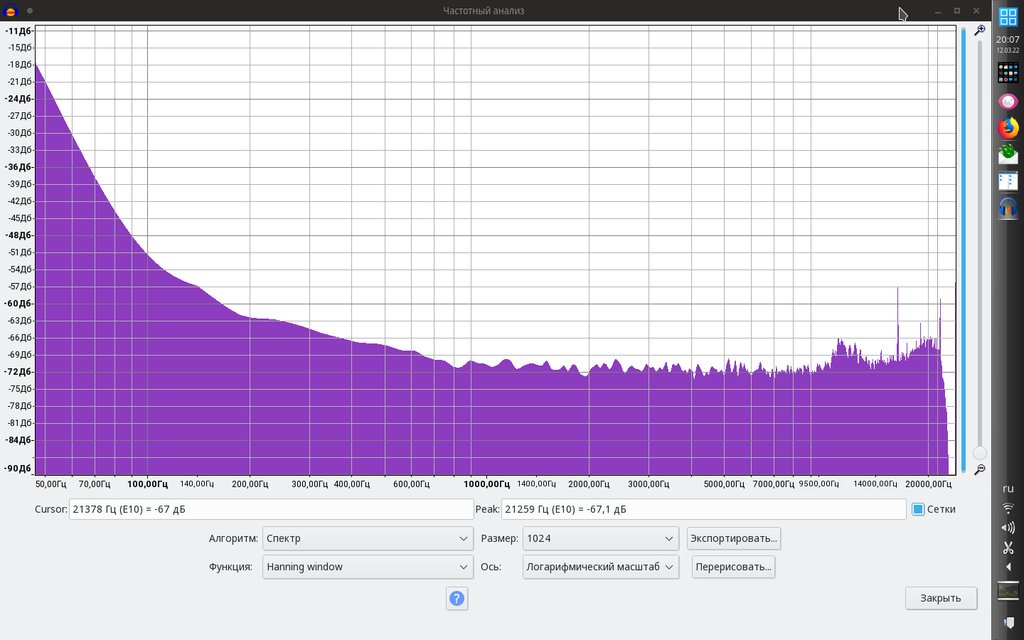
Task: Click the -90дБ level axis label
Action: pos(19,469)
